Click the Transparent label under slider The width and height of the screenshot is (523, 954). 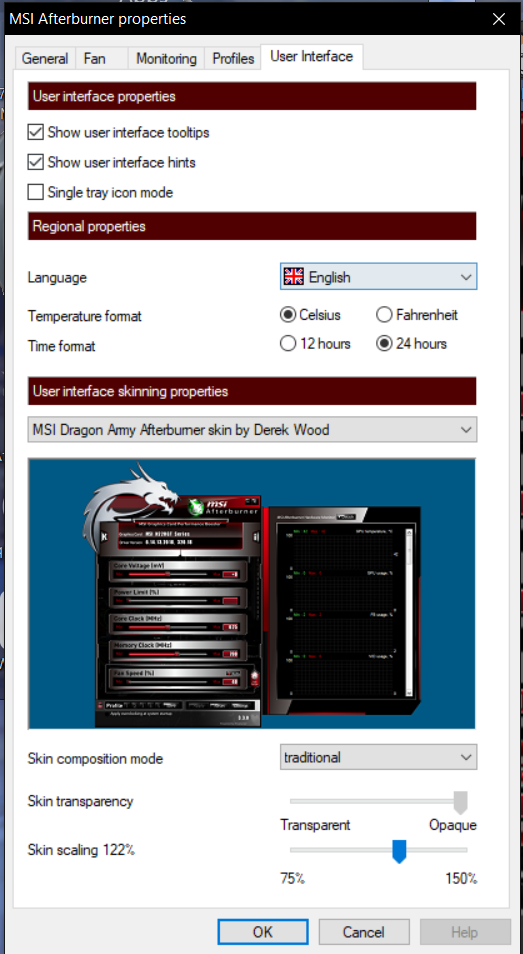315,826
